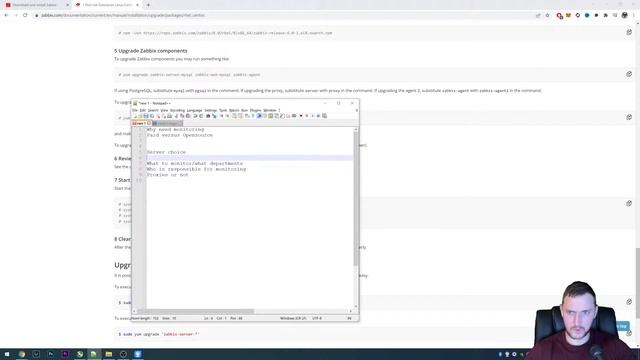
Task: Click the Print icon in Notepad++ toolbar
Action: 169,116
